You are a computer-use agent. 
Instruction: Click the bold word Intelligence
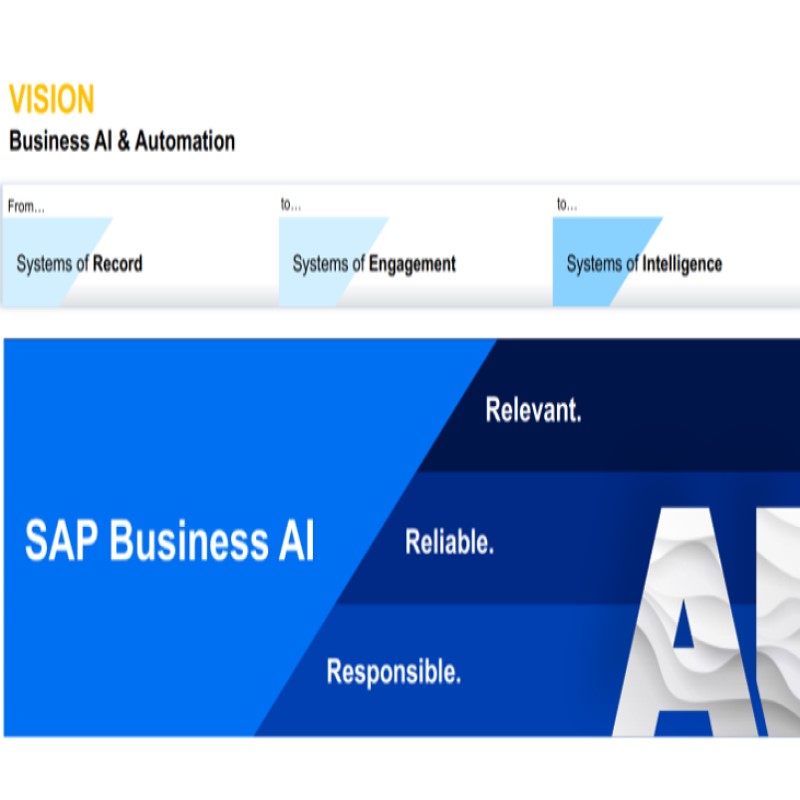(682, 264)
